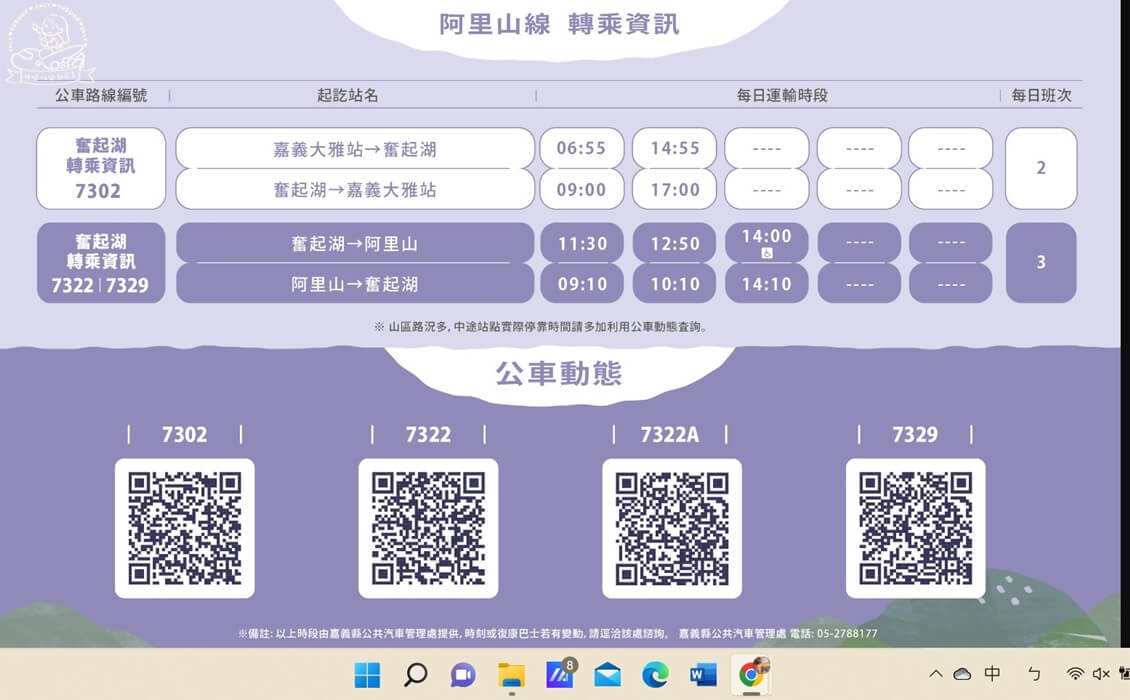The height and width of the screenshot is (700, 1130).
Task: Open File Explorer from the taskbar
Action: tap(511, 675)
